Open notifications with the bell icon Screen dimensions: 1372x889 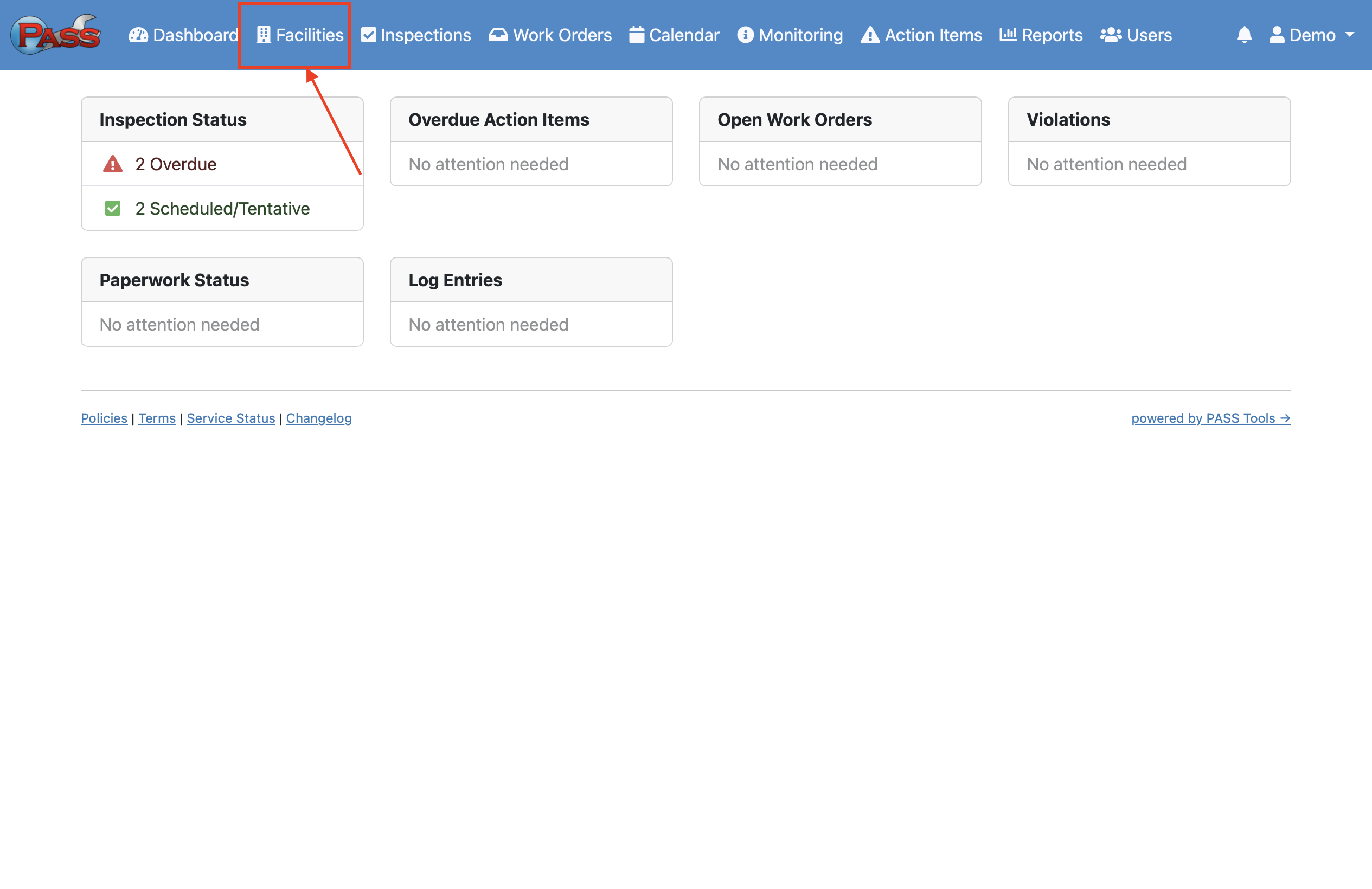click(1244, 35)
